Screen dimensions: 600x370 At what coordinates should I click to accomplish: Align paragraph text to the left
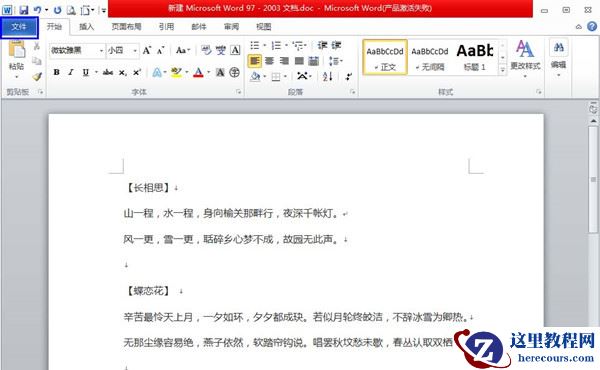254,61
